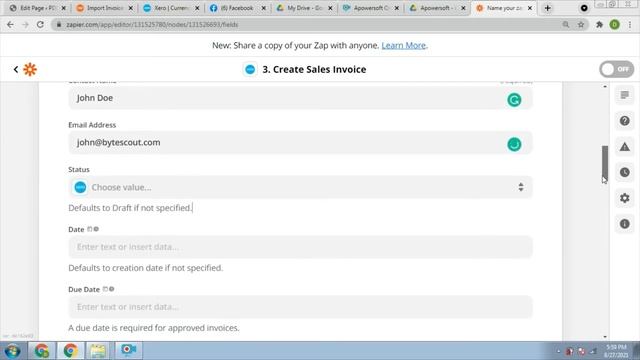This screenshot has width=640, height=360.
Task: Click the scrollbar down arrow
Action: coord(605,337)
